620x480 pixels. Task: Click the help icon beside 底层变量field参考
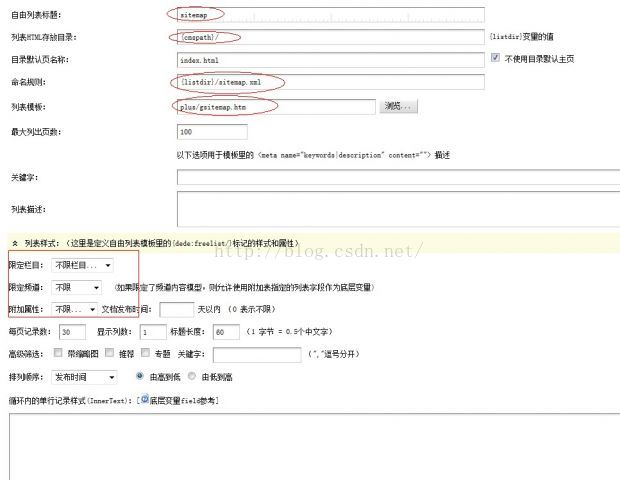pyautogui.click(x=145, y=400)
